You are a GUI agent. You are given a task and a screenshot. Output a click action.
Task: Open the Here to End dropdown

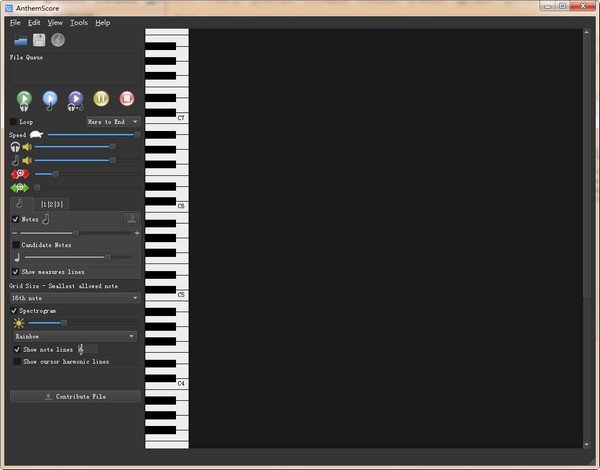113,122
